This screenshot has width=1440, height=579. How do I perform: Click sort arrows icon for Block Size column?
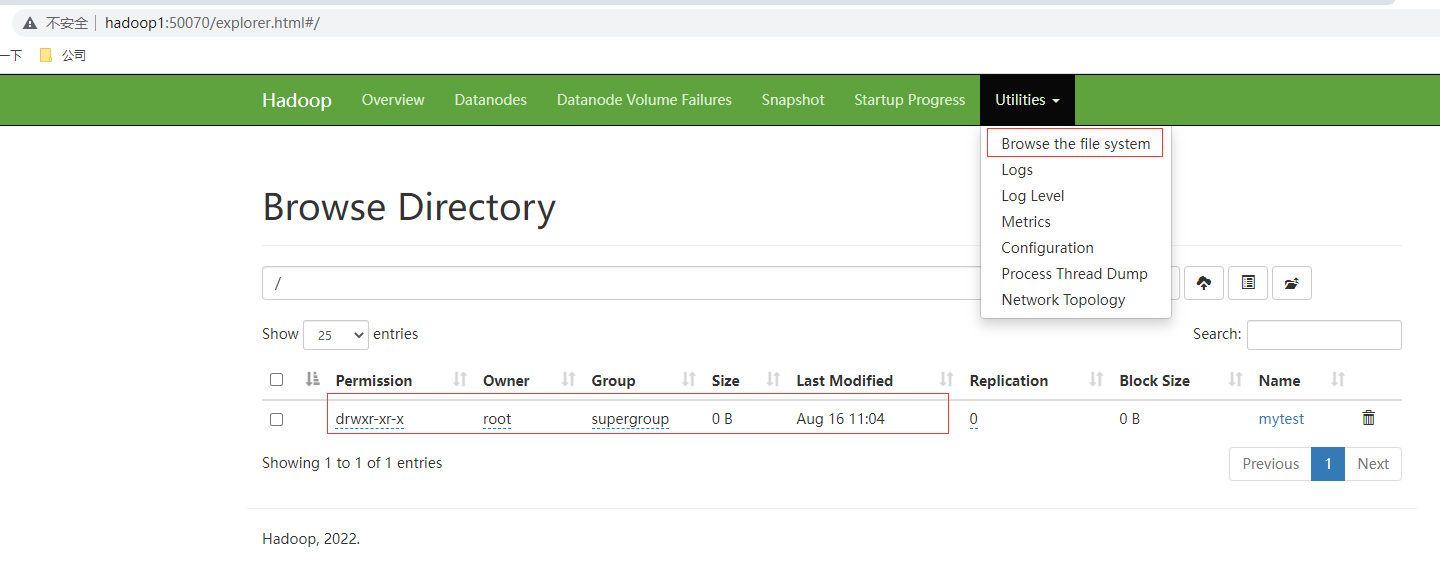click(1236, 379)
